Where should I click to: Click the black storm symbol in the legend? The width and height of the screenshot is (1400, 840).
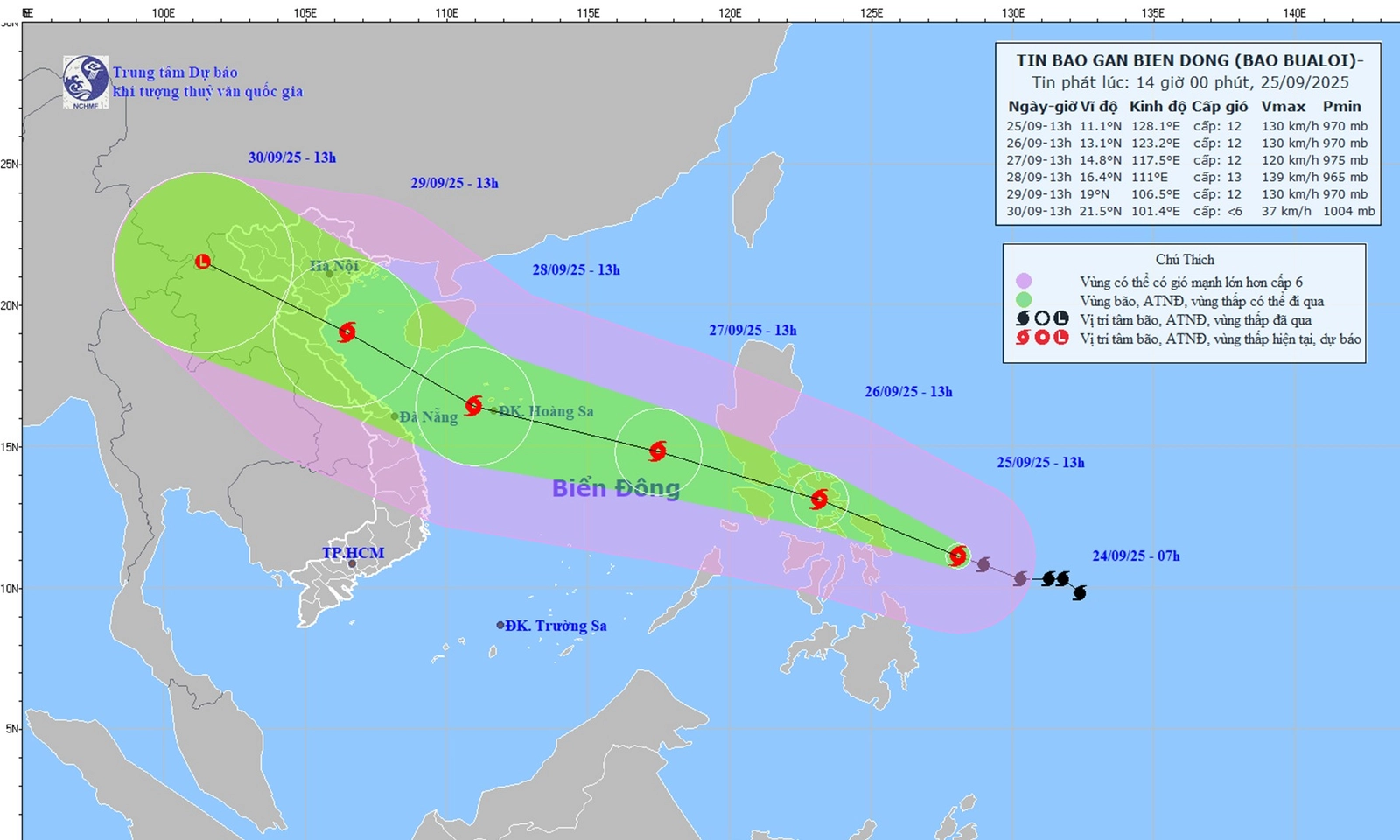[1023, 319]
